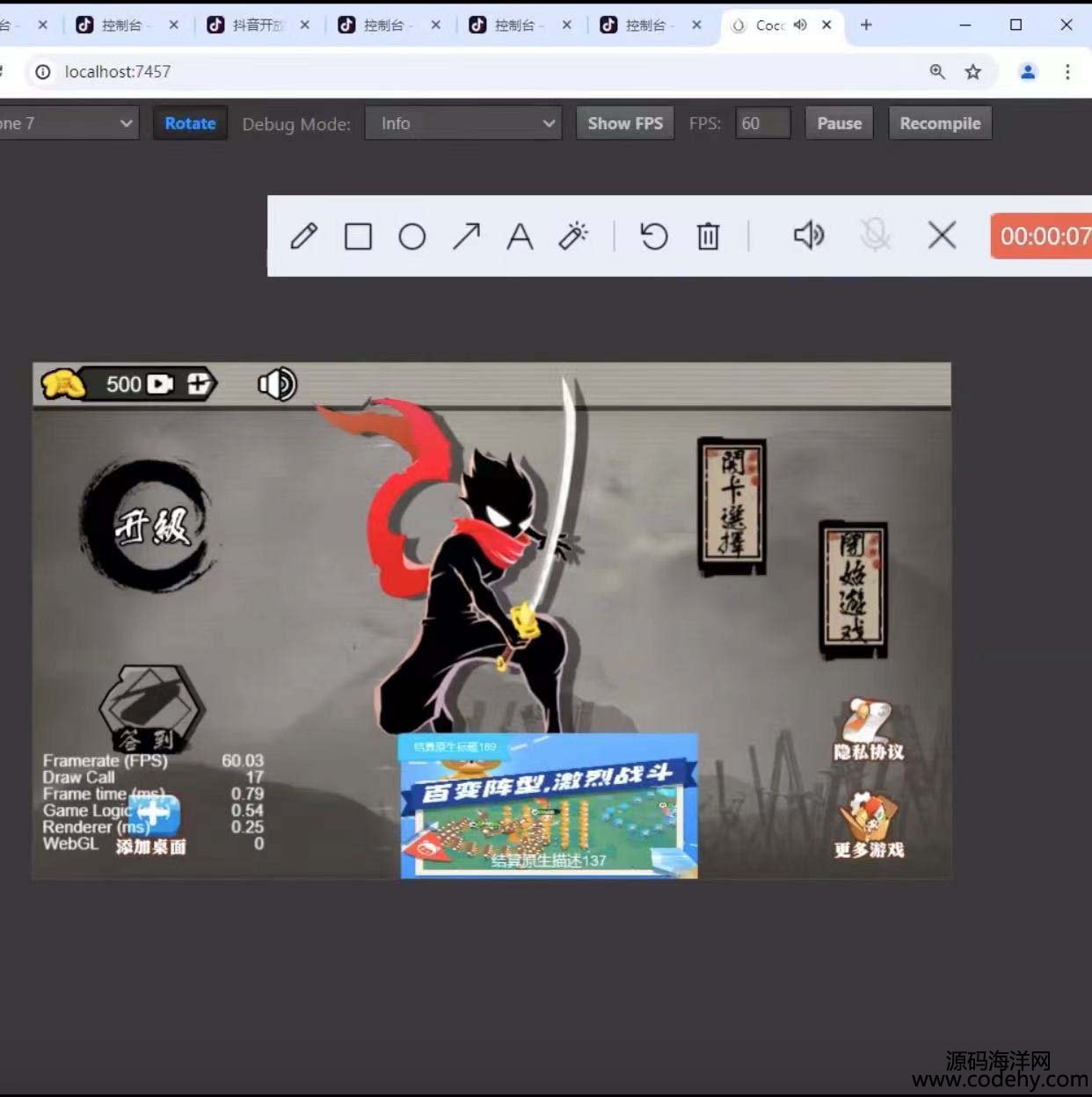Click the red recording timer 00:00:07
The width and height of the screenshot is (1092, 1097).
(1042, 236)
